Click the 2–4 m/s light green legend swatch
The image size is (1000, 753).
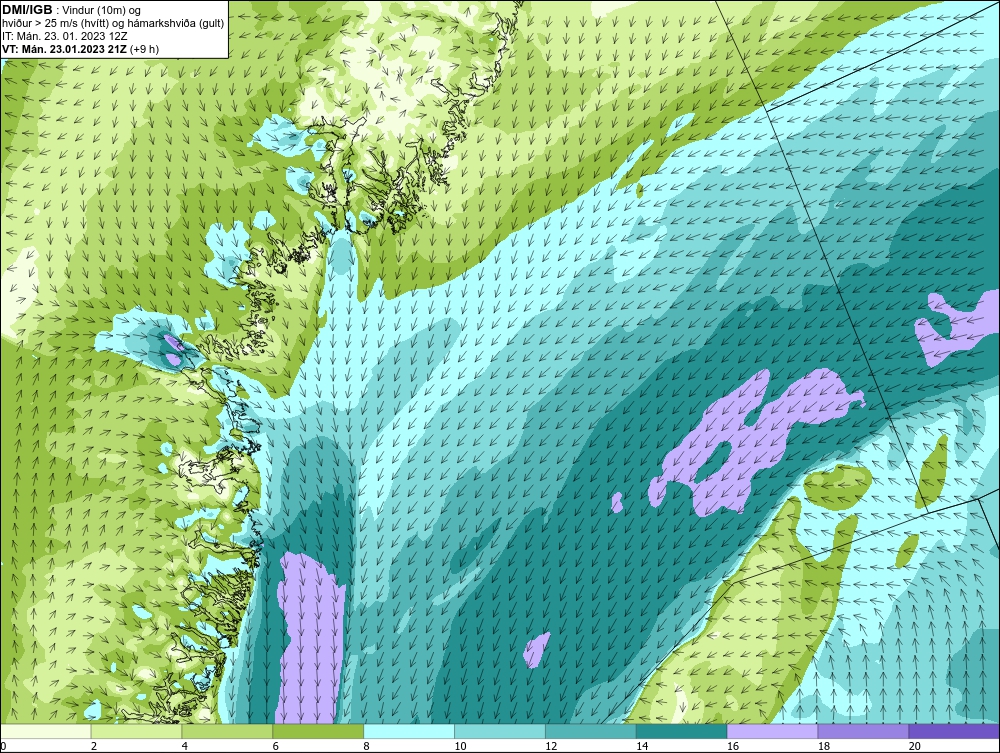click(136, 731)
